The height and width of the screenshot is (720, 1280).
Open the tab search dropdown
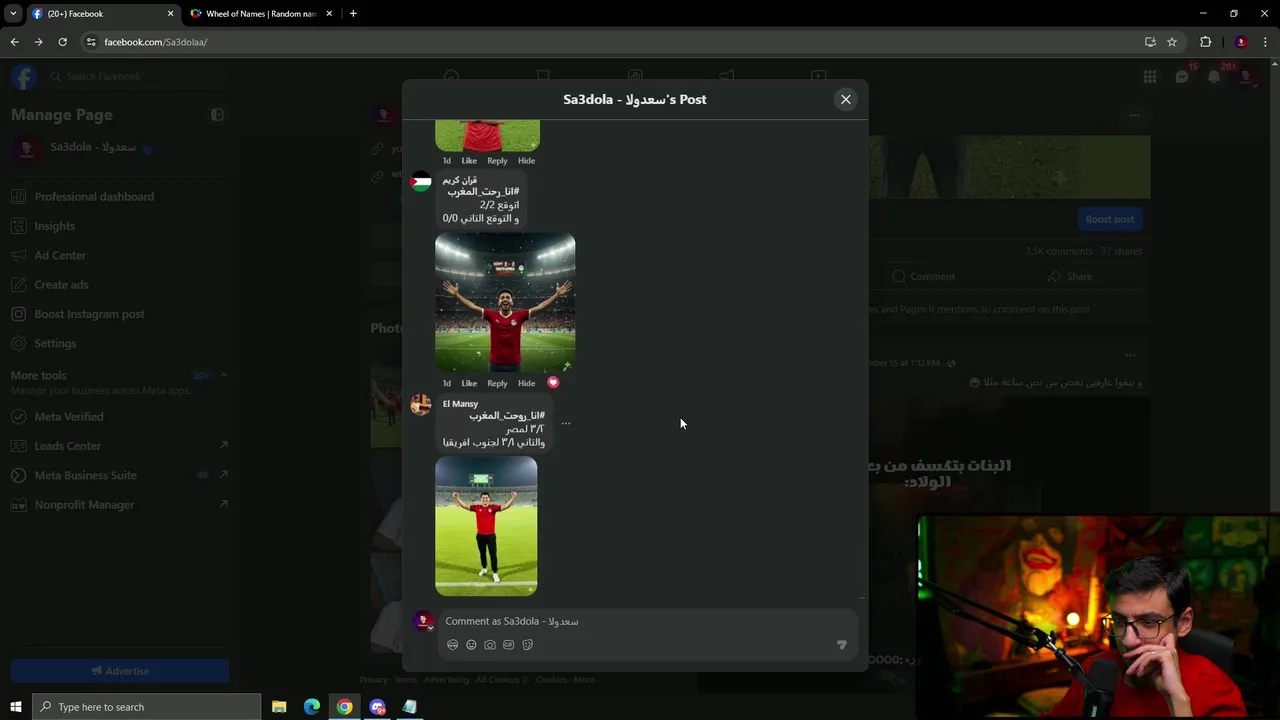[13, 14]
